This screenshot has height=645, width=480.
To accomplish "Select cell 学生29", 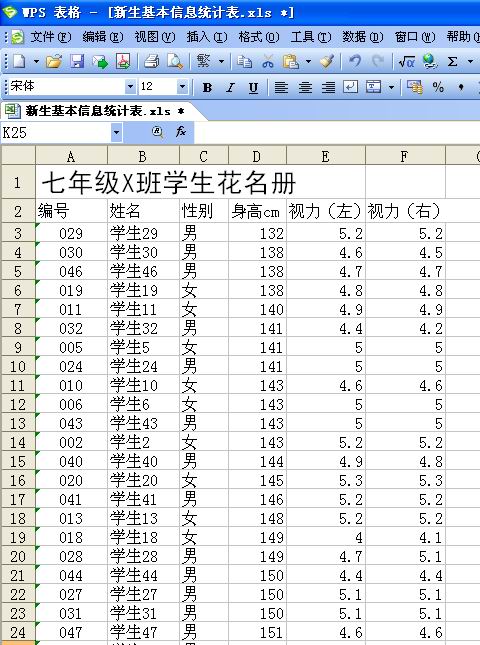I will pyautogui.click(x=143, y=233).
